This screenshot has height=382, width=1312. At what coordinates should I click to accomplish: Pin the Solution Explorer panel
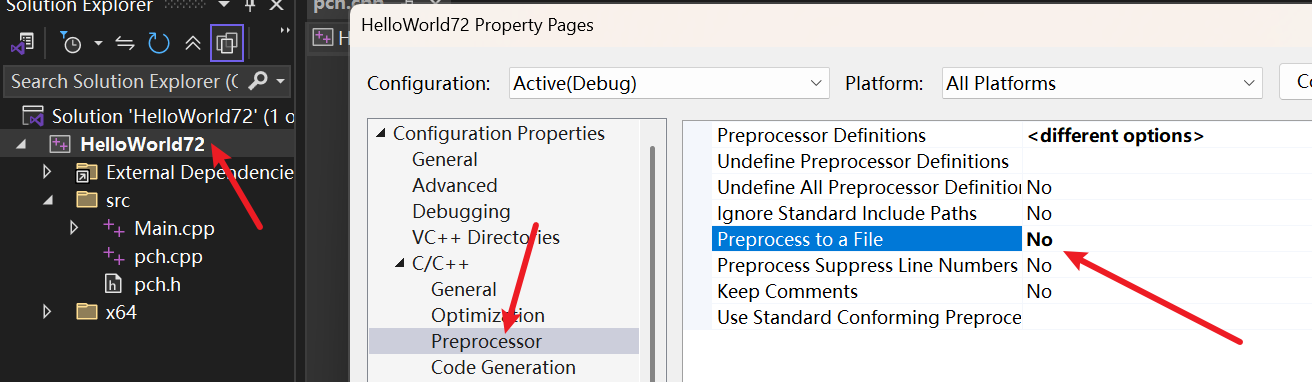(250, 7)
